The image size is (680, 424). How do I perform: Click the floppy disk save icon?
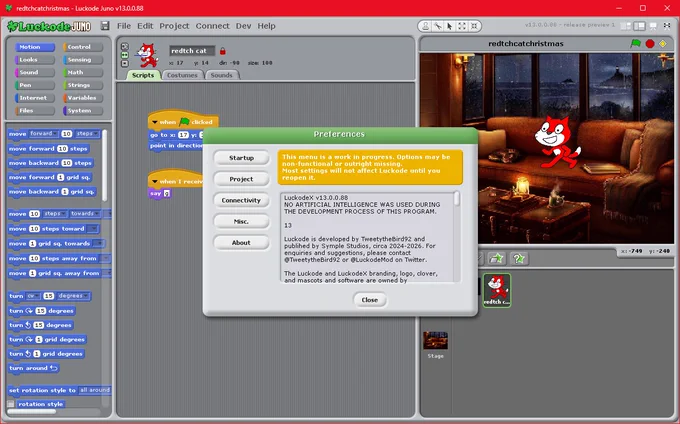coord(105,26)
